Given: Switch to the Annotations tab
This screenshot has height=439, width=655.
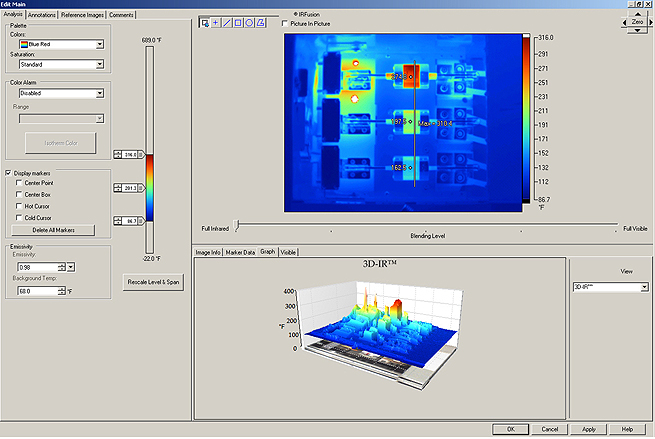Looking at the screenshot, I should point(42,15).
